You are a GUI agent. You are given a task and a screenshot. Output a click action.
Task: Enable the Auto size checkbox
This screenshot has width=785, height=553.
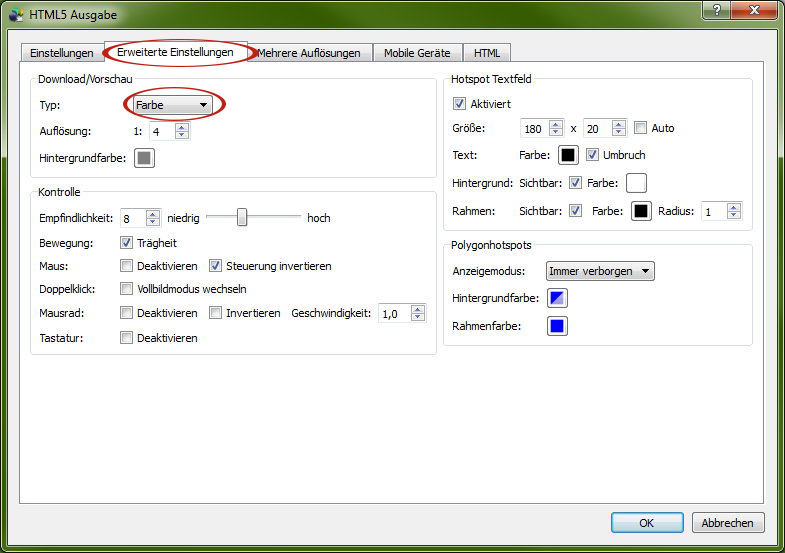(x=641, y=128)
